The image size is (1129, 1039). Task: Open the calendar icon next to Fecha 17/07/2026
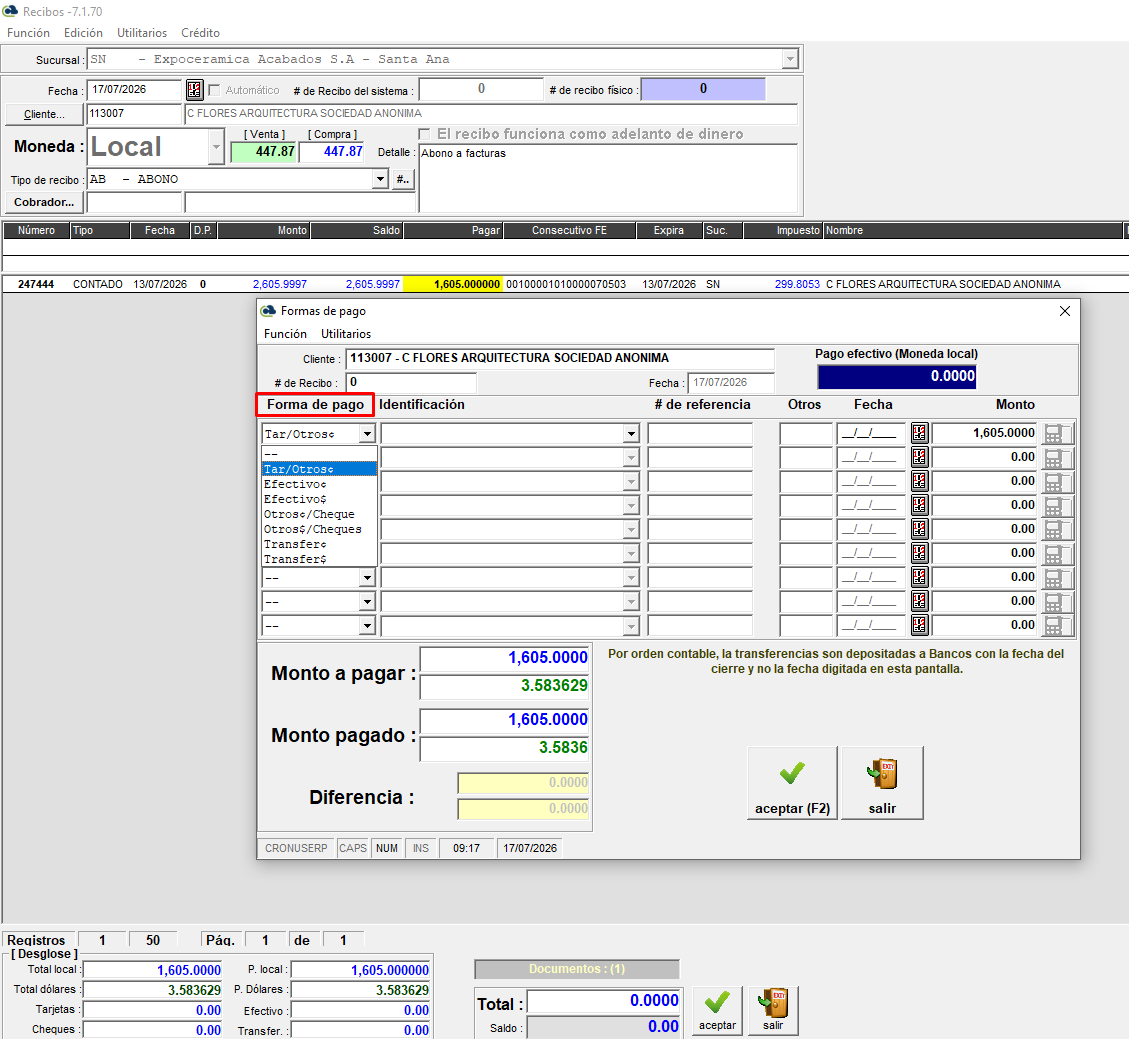click(194, 90)
